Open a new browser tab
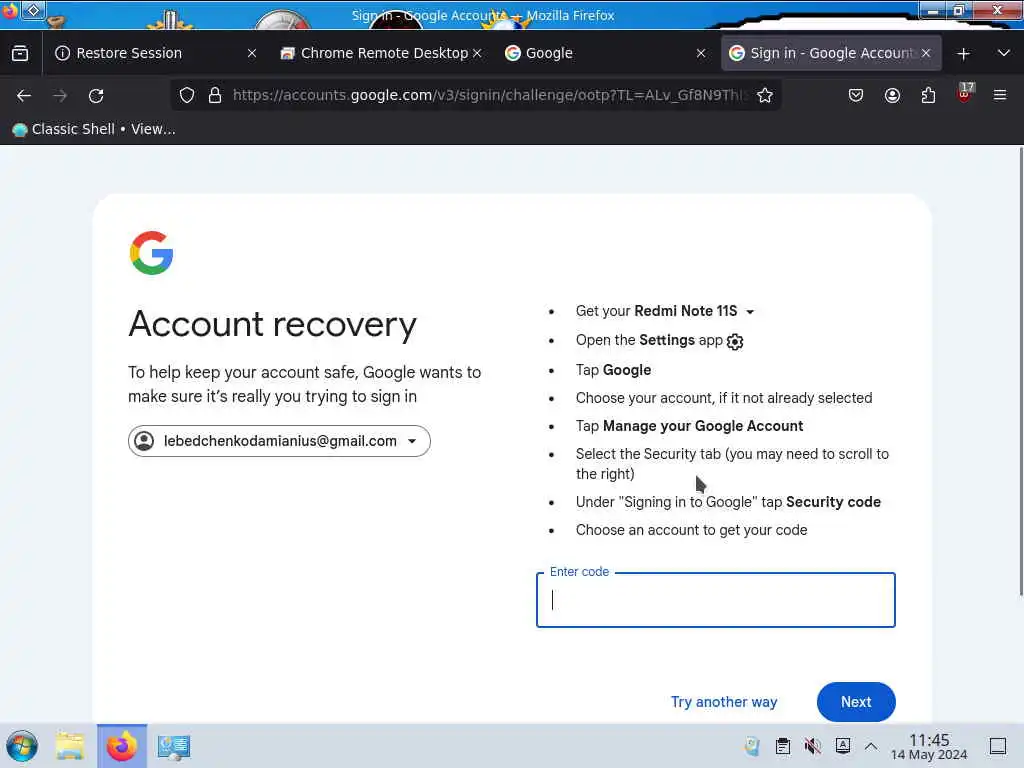The height and width of the screenshot is (768, 1024). (963, 54)
